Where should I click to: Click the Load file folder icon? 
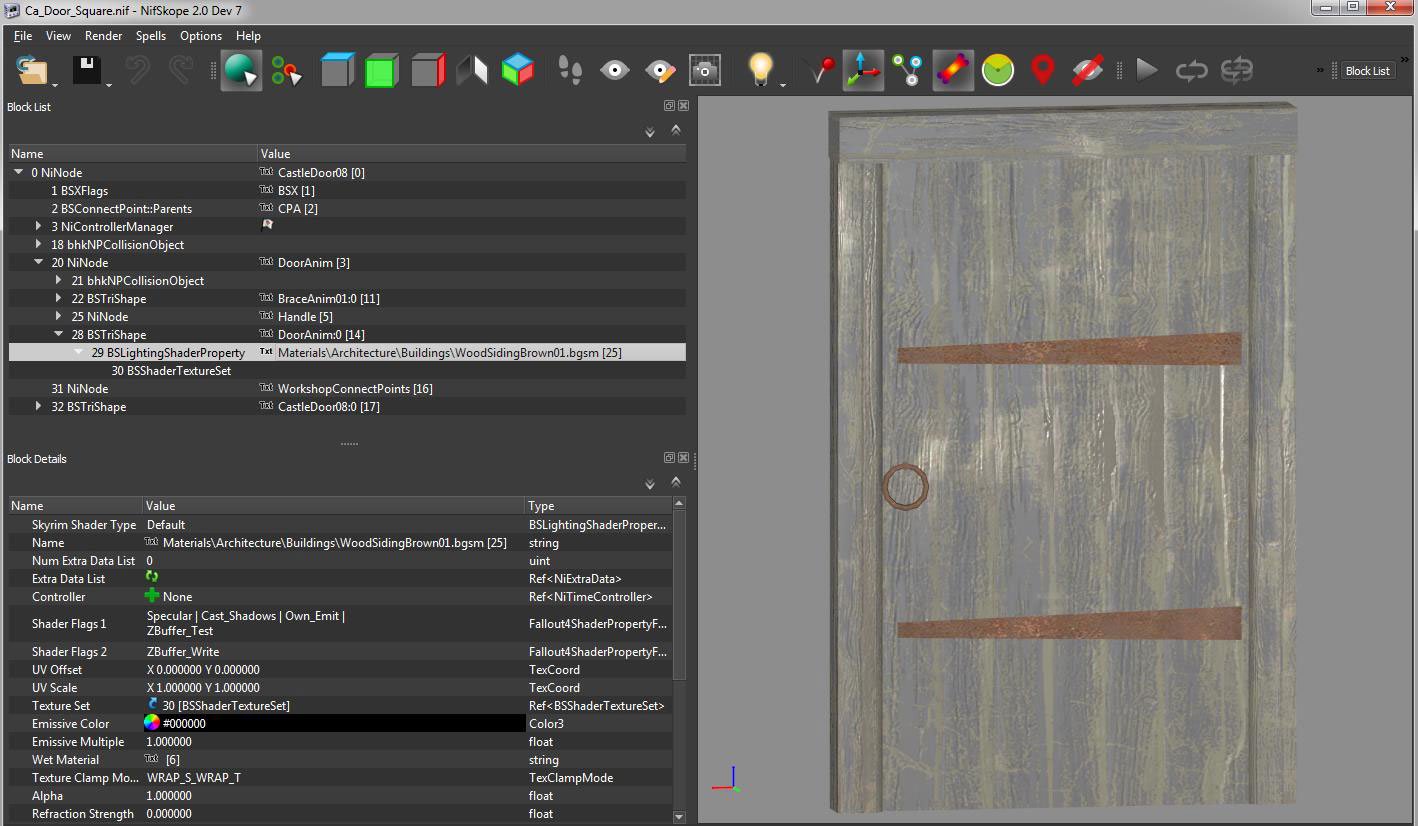(31, 71)
